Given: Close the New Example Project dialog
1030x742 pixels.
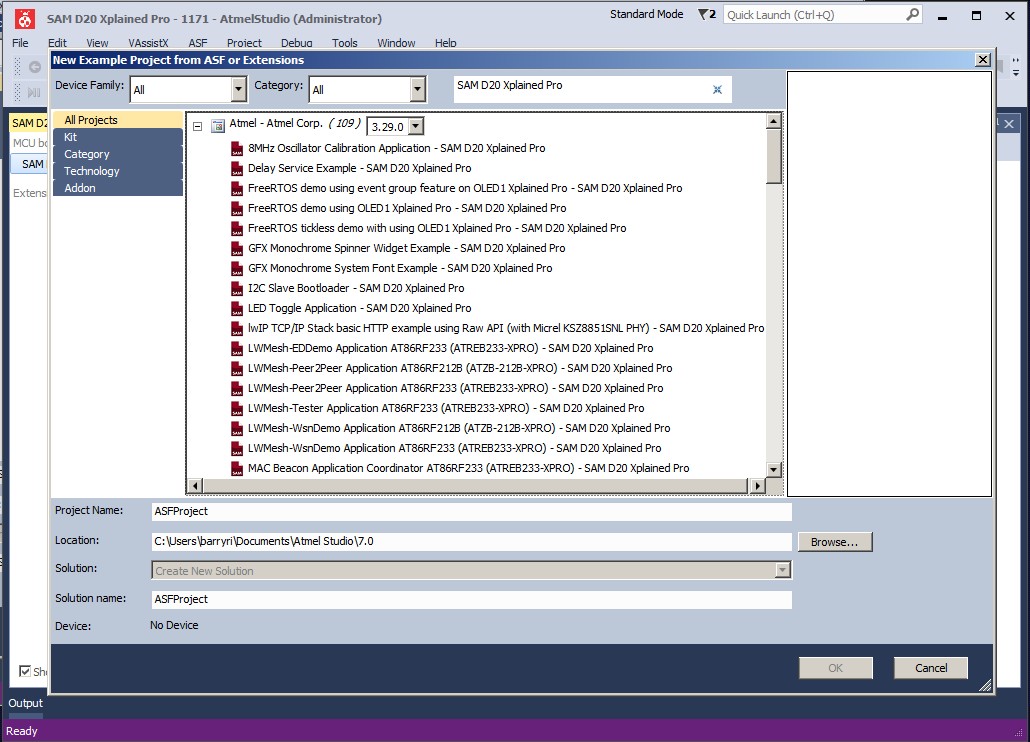Looking at the screenshot, I should tap(983, 60).
